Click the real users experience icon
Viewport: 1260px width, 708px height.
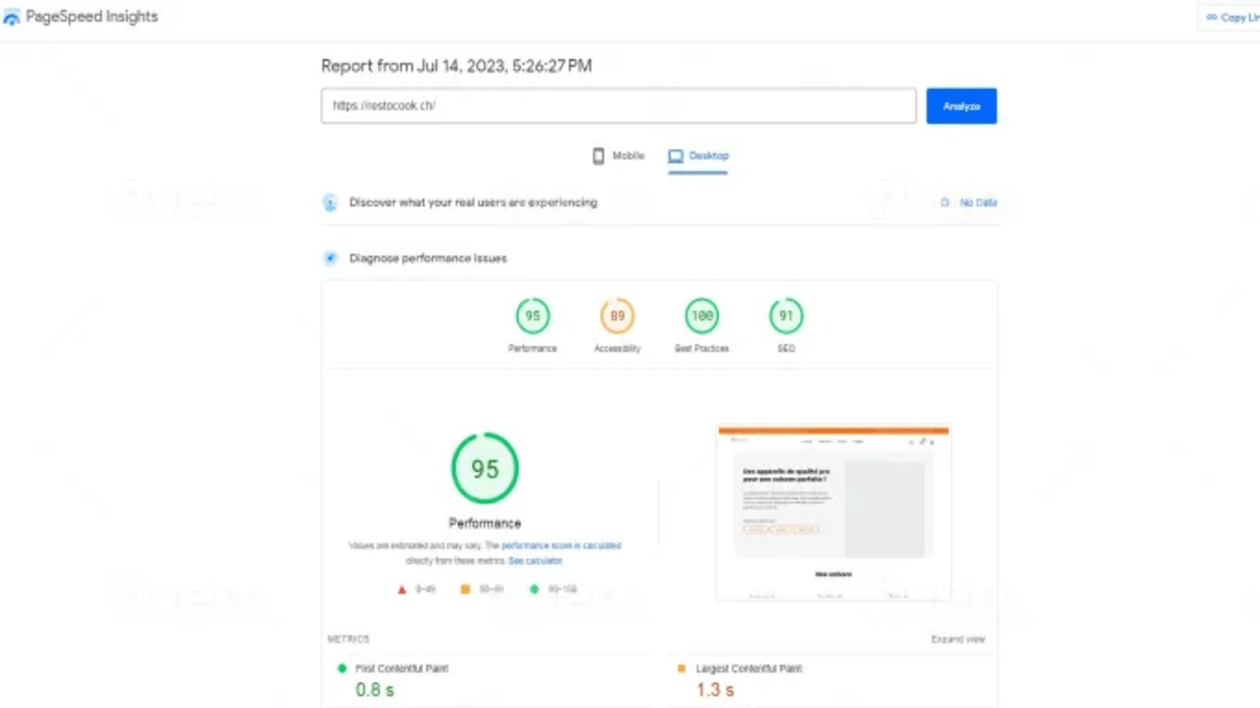(x=330, y=203)
